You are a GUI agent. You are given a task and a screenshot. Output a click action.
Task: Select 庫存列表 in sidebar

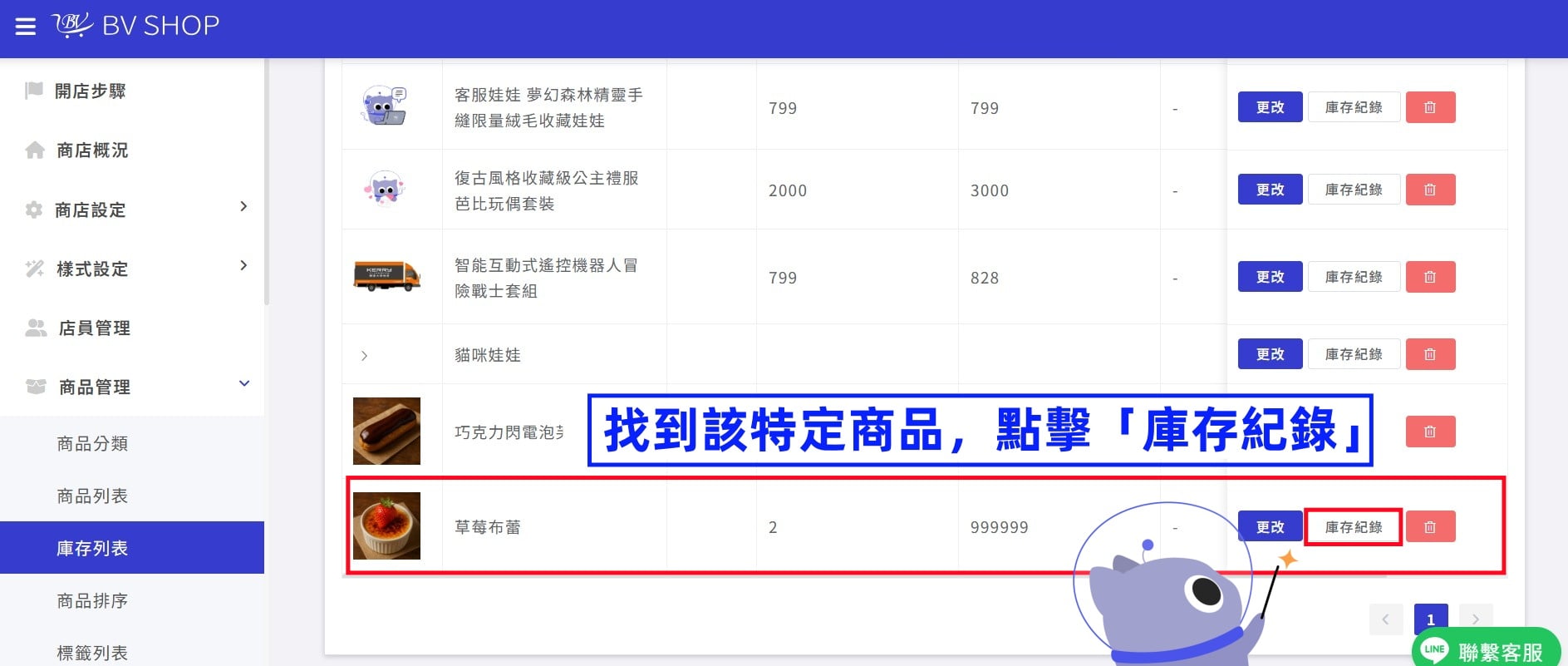click(132, 548)
